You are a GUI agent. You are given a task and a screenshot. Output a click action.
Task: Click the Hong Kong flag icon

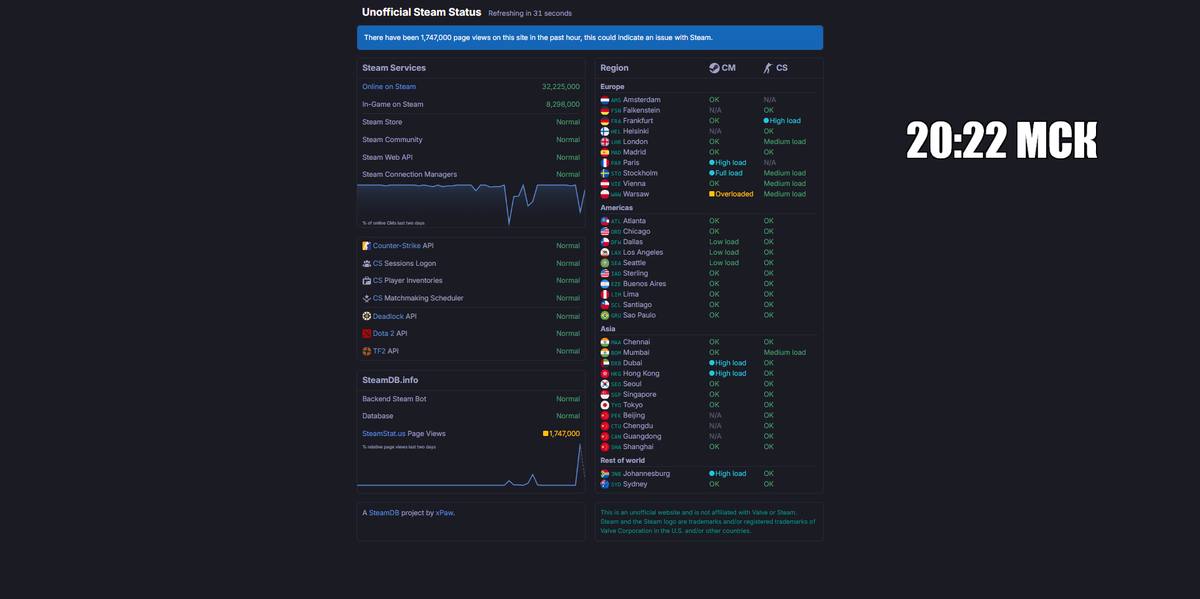pyautogui.click(x=605, y=373)
